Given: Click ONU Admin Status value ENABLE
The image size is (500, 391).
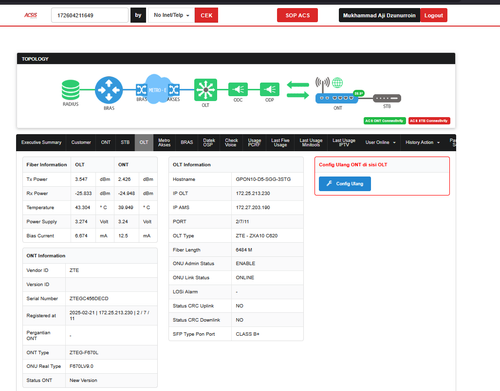Looking at the screenshot, I should pyautogui.click(x=245, y=263).
